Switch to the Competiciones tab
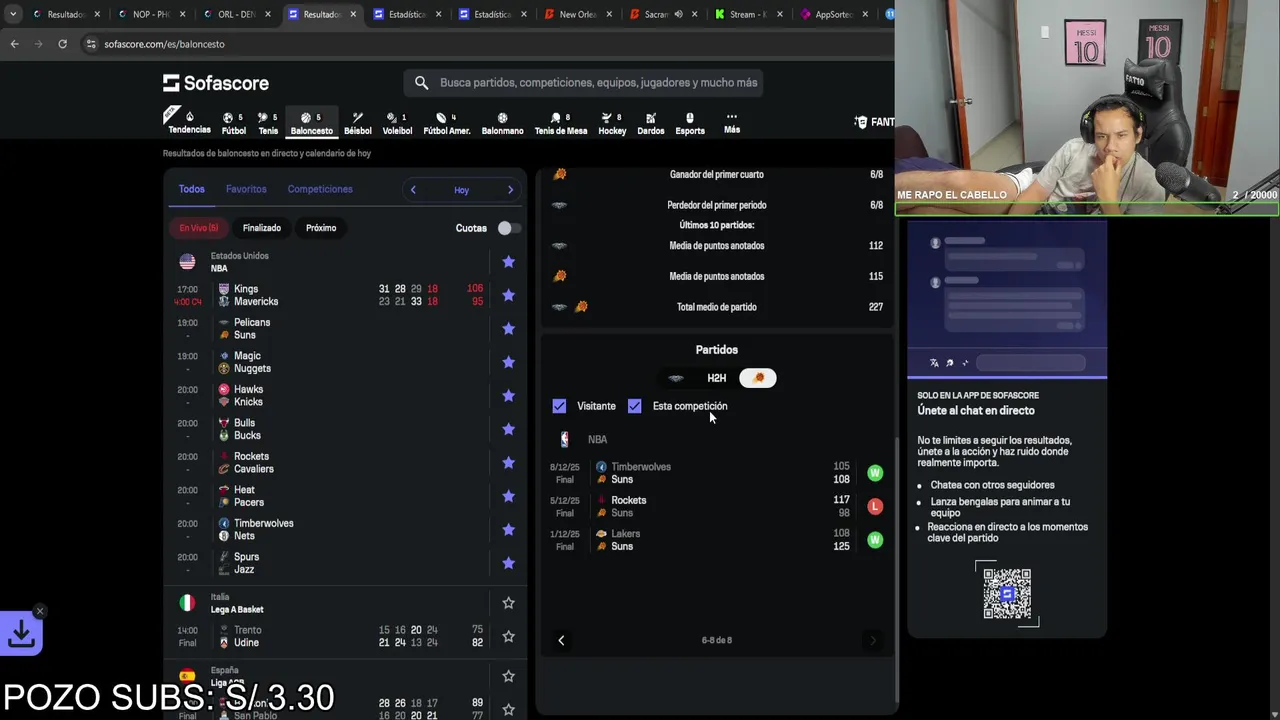Viewport: 1280px width, 720px height. click(x=320, y=189)
